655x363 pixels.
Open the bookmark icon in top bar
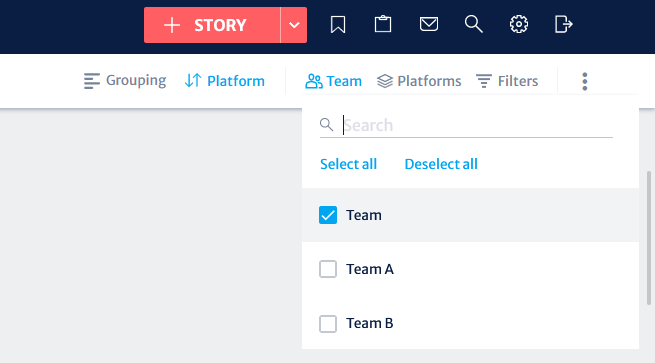[338, 25]
